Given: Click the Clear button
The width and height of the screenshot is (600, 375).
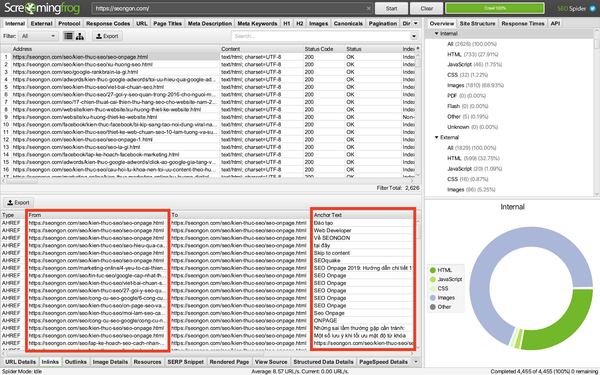Looking at the screenshot, I should pyautogui.click(x=427, y=8).
